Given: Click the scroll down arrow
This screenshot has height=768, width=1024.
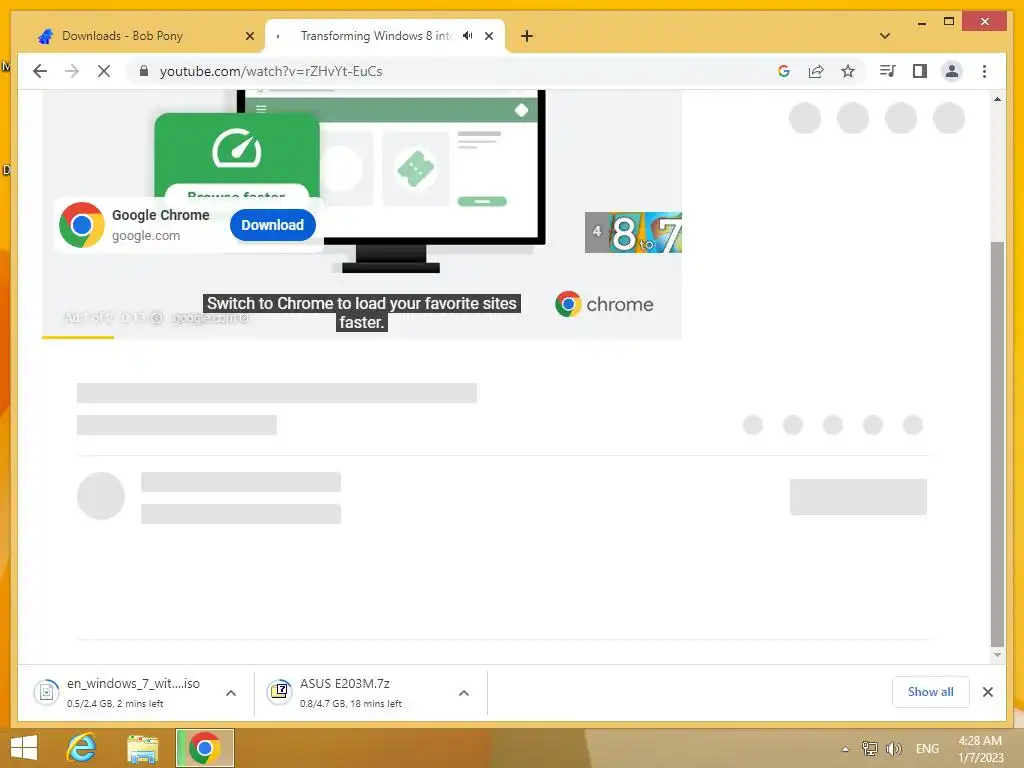Looking at the screenshot, I should [997, 654].
